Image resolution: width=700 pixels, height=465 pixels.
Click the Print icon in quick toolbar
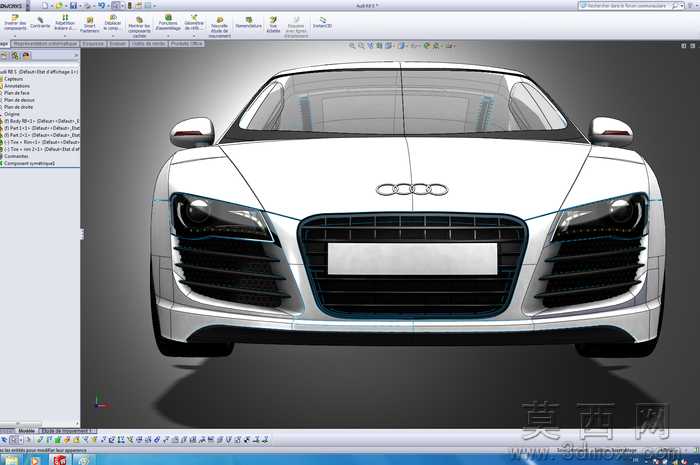(88, 6)
